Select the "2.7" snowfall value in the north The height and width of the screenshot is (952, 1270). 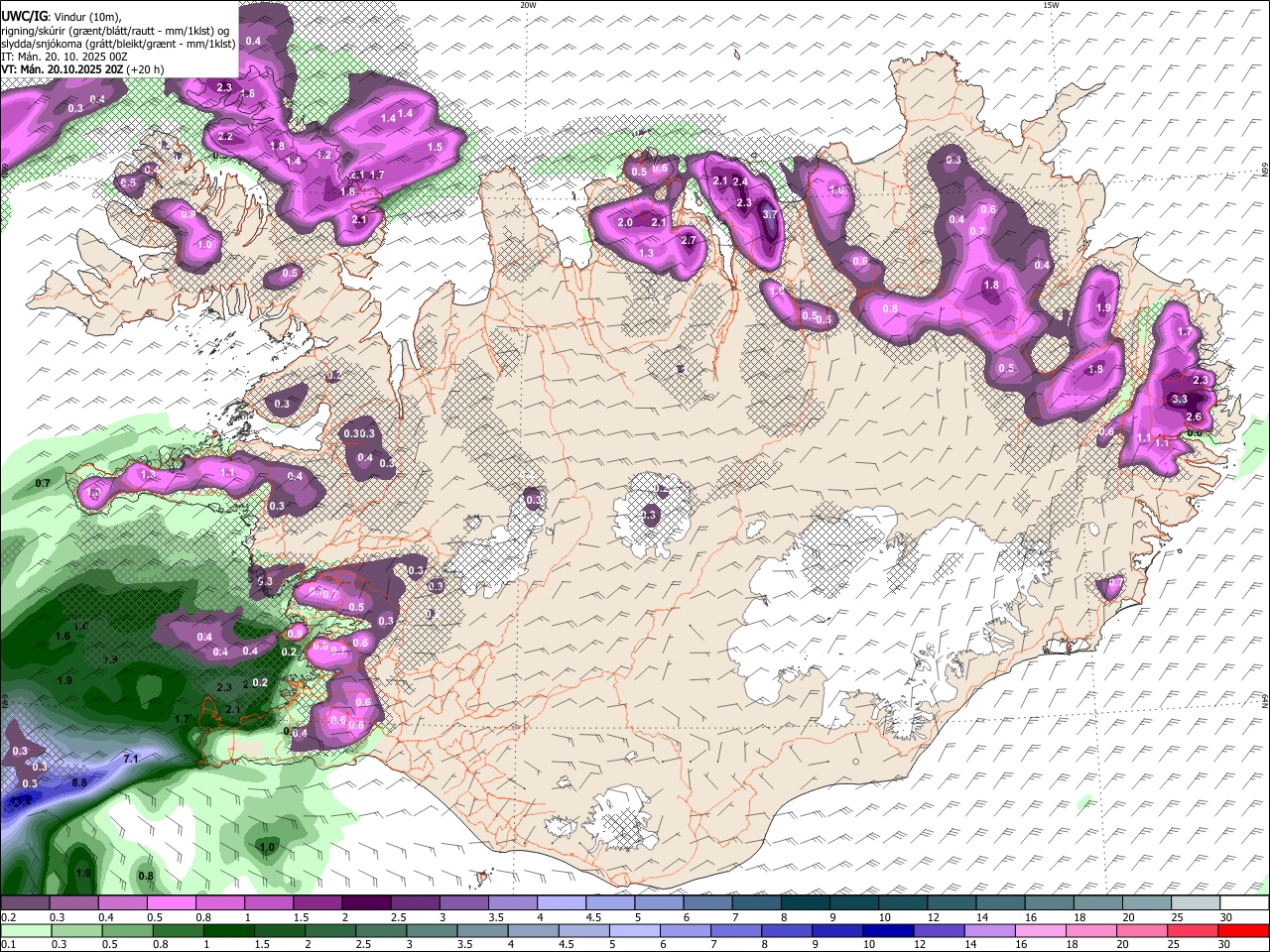click(689, 241)
